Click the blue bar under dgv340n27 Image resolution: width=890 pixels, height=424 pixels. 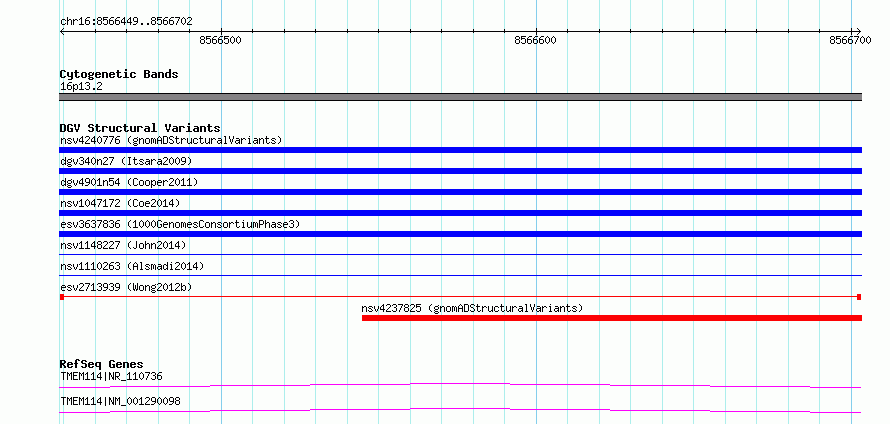click(460, 171)
